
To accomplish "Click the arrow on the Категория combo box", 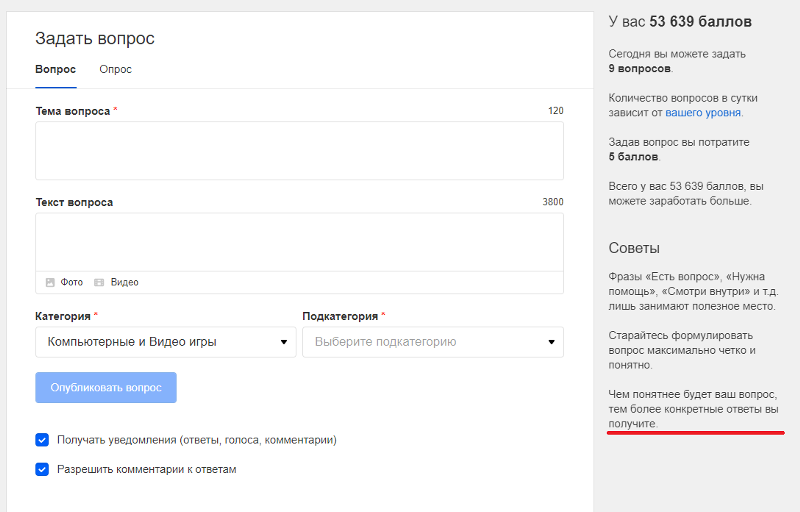I will point(284,342).
